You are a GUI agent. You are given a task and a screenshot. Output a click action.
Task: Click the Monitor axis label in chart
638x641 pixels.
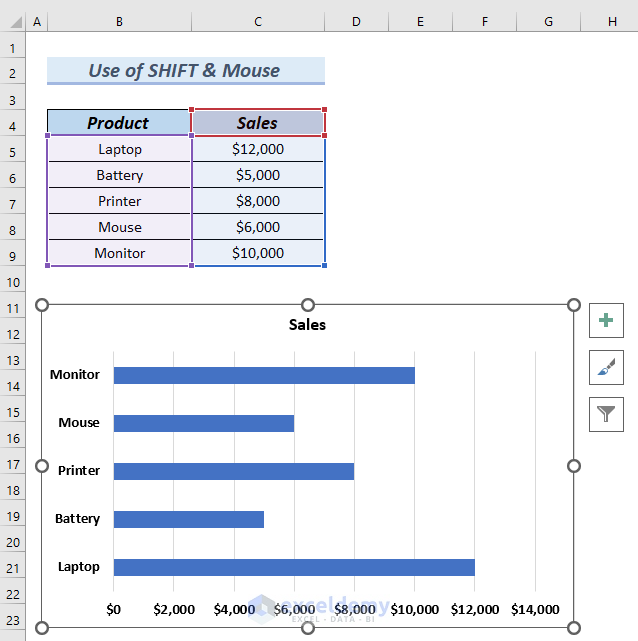75,374
